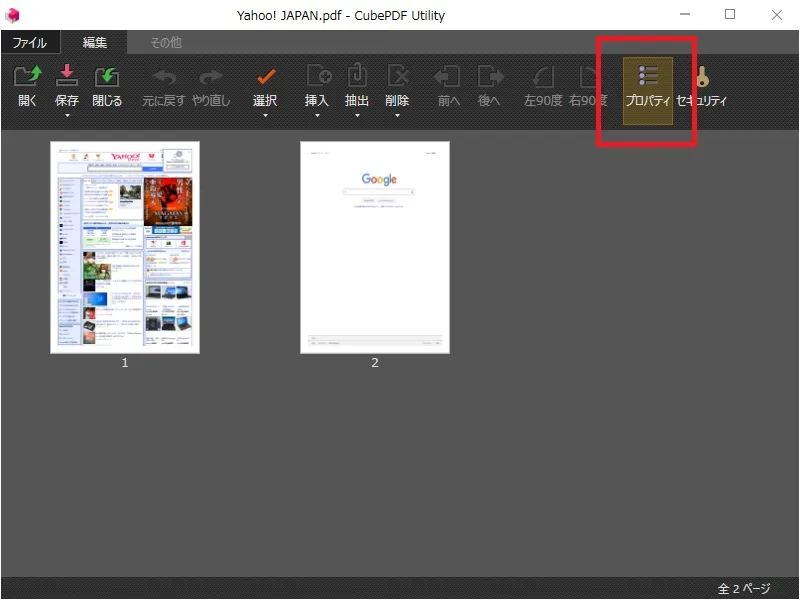Click the 削除 delete page icon
Viewport: 800px width, 600px height.
point(397,76)
